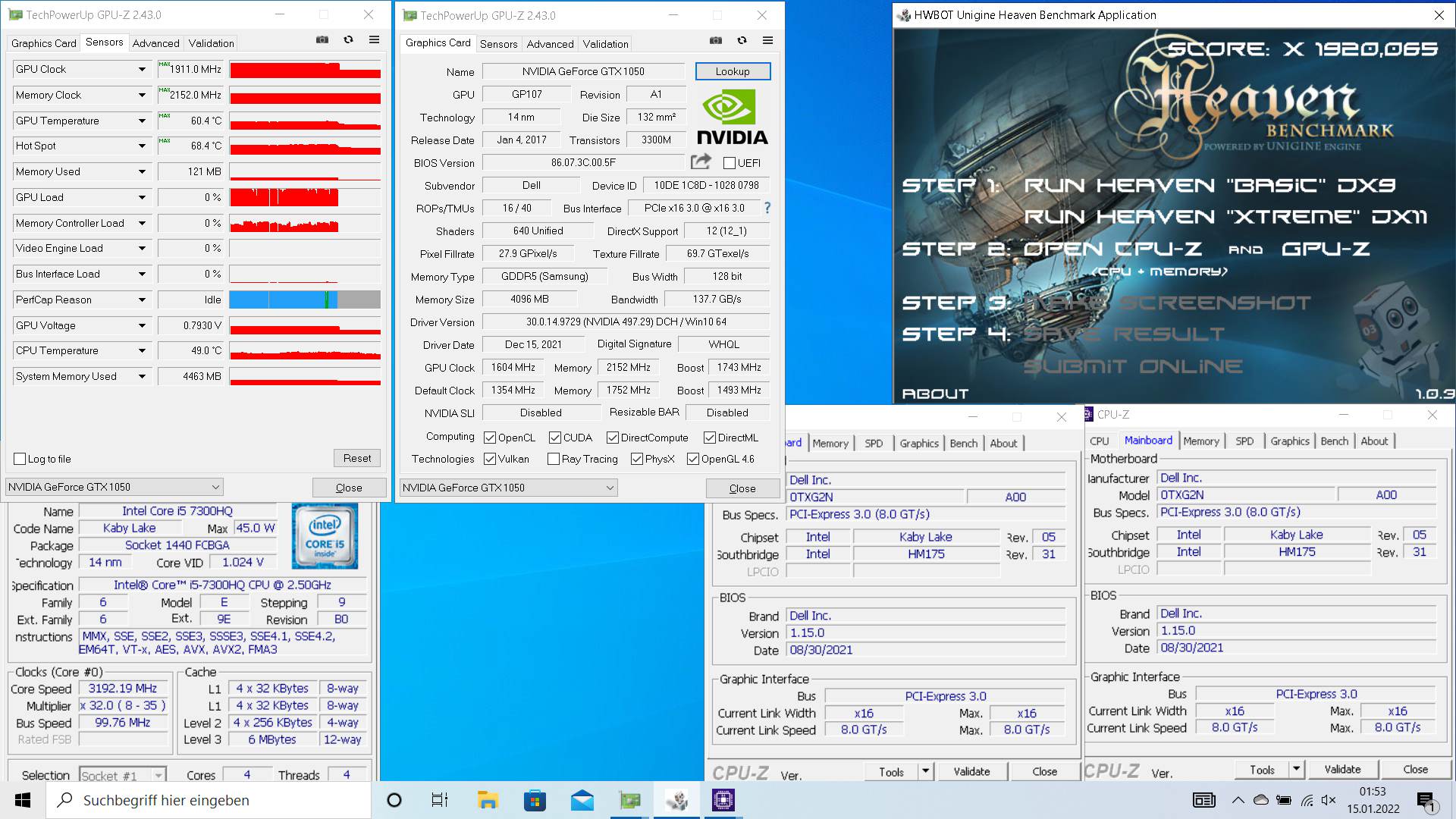The height and width of the screenshot is (819, 1456).
Task: Click RUN HEAVEN "XTREME" DX11 in HWBOT
Action: pyautogui.click(x=1225, y=217)
